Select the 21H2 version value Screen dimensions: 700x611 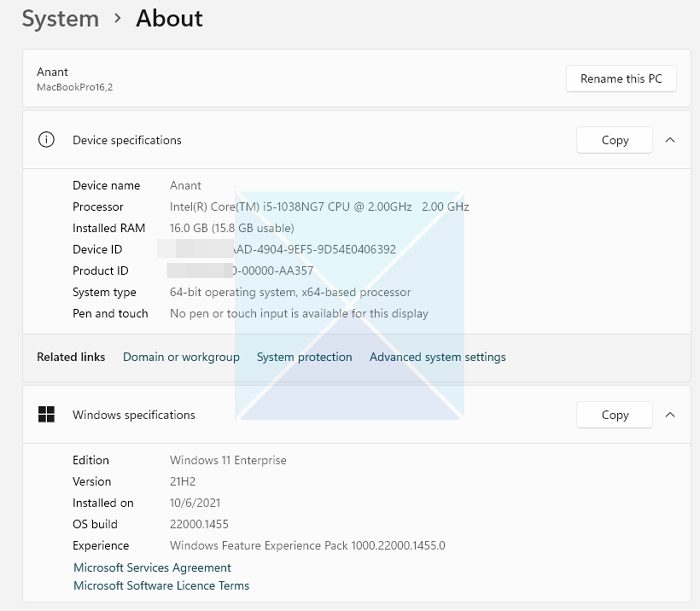(x=183, y=482)
